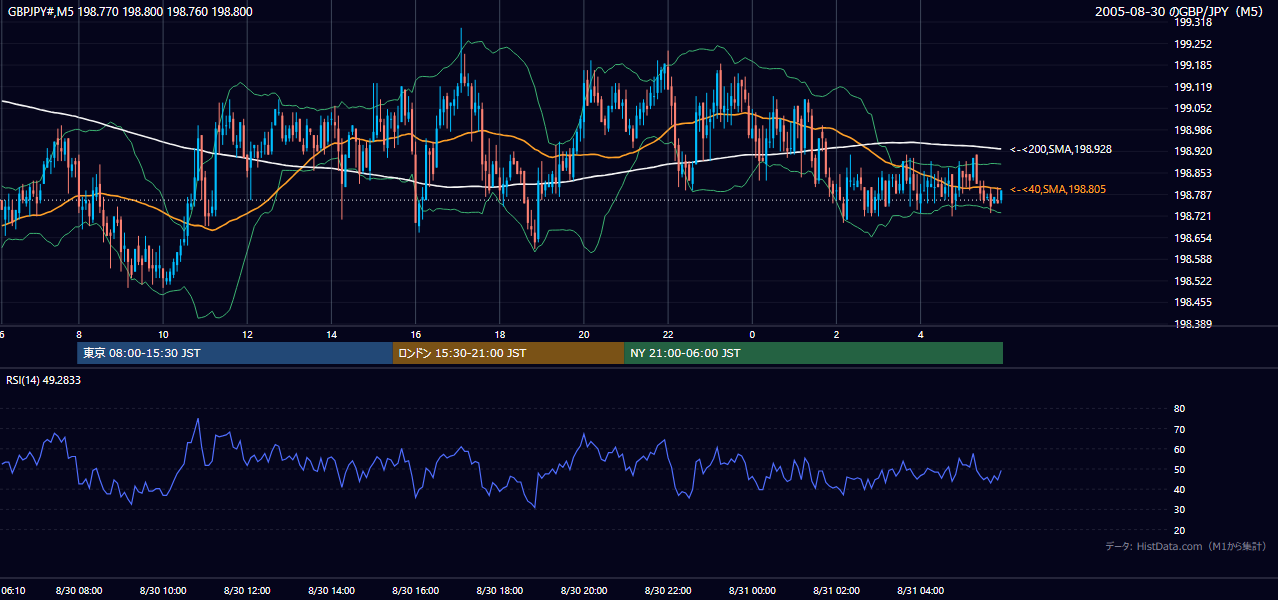This screenshot has height=600, width=1278.
Task: Click the 8/30 10:00 time label
Action: 162,591
